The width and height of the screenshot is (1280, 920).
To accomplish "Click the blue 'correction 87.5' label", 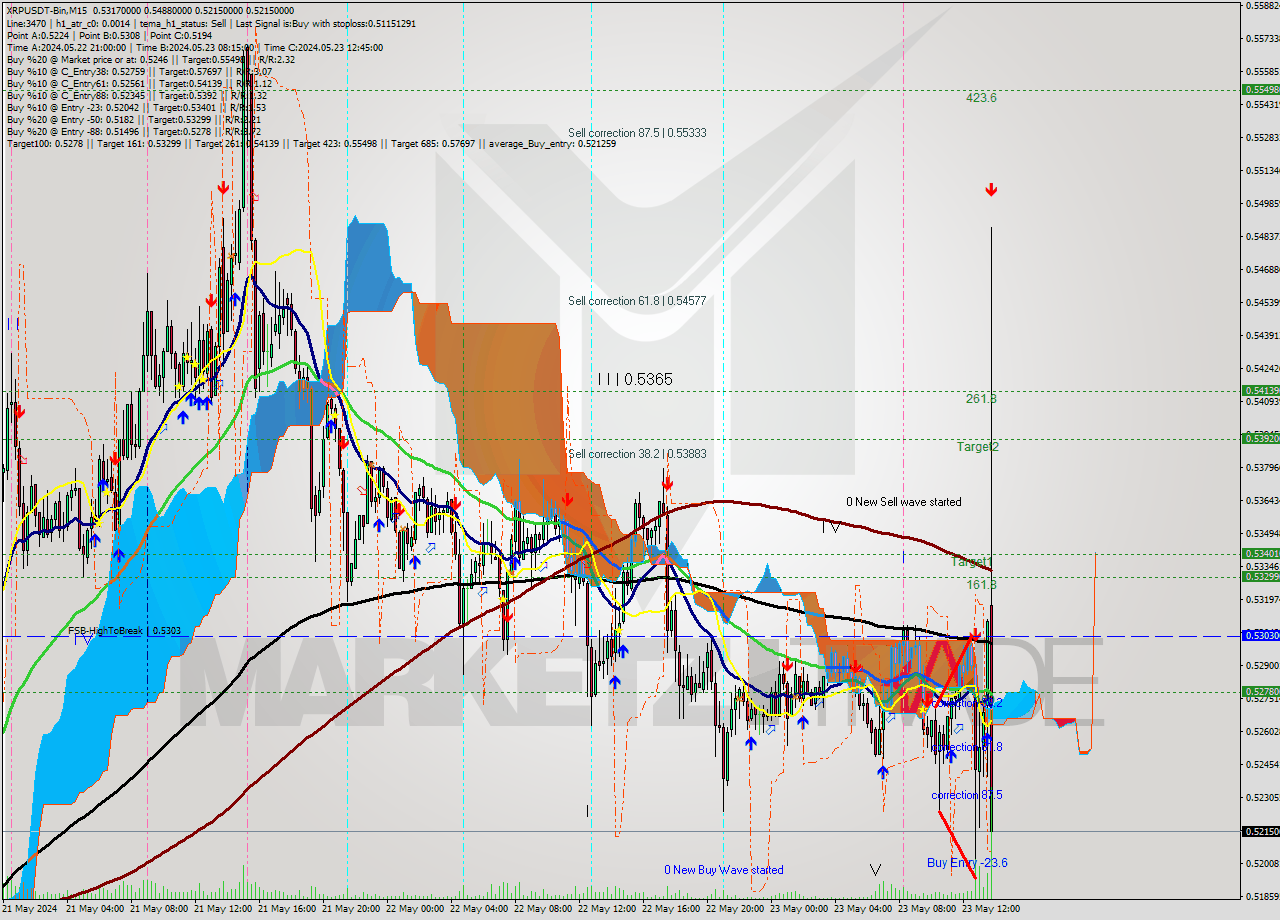I will point(967,796).
